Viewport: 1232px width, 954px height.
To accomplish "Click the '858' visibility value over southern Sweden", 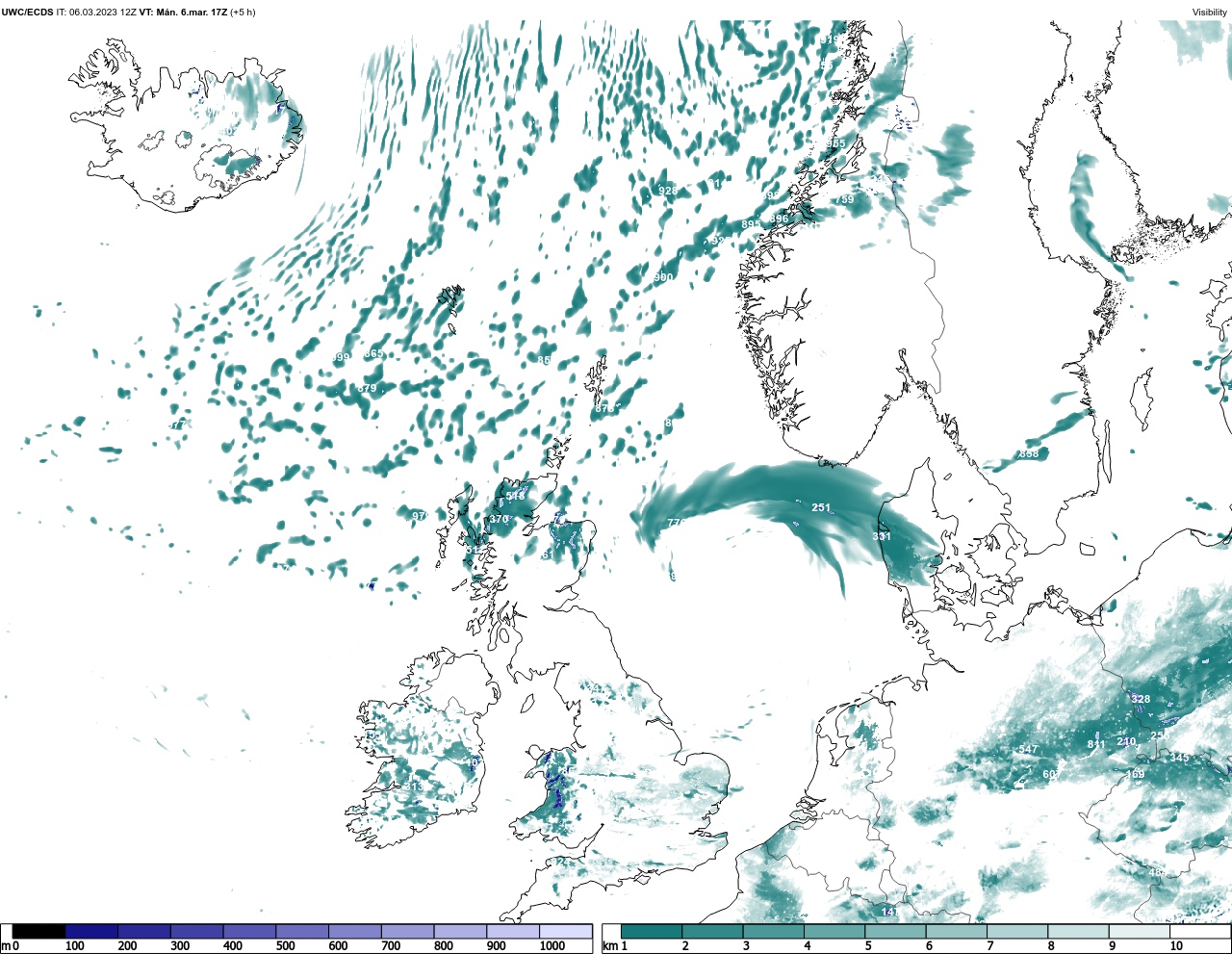I will pos(1029,454).
